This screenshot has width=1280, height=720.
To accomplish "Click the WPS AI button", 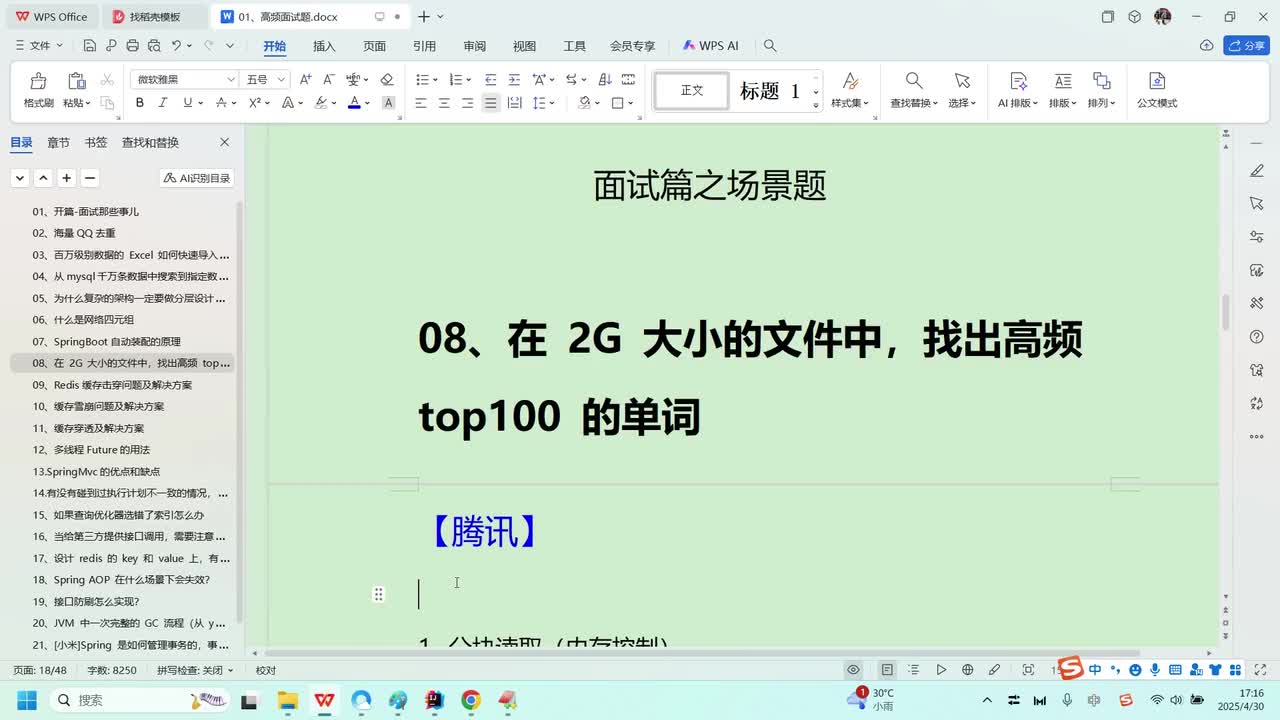I will click(x=711, y=46).
